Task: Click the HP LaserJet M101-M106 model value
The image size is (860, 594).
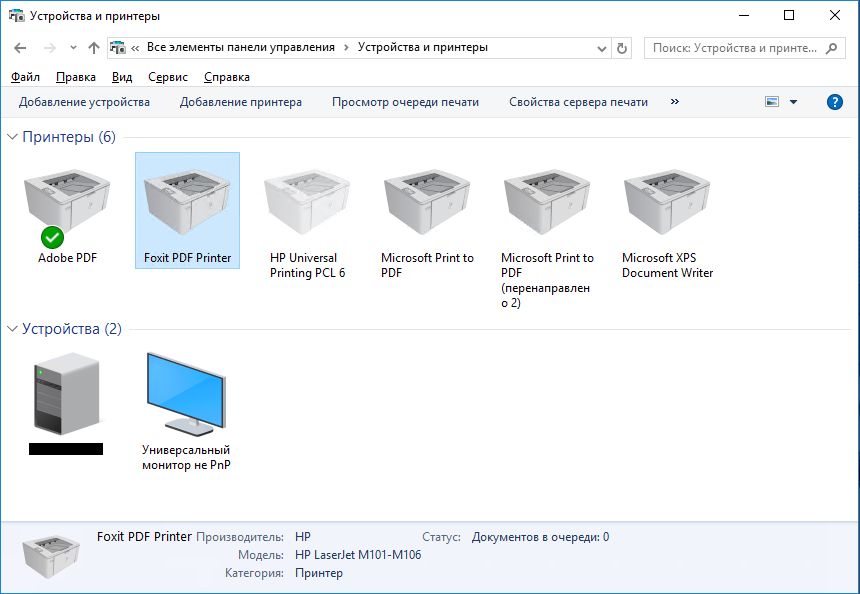Action: 358,555
